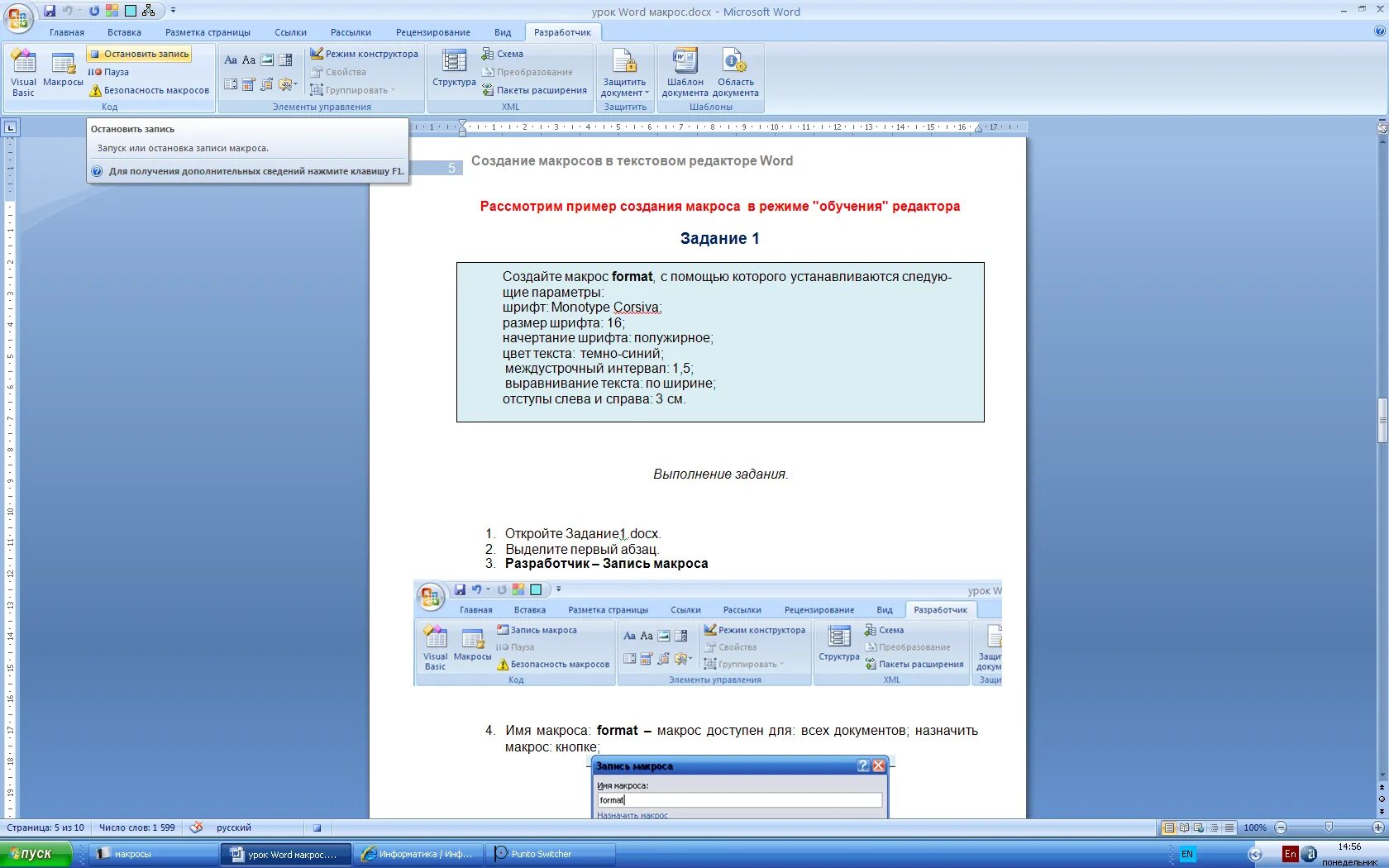Open the Структура document structure pane
This screenshot has width=1389, height=868.
[x=454, y=68]
